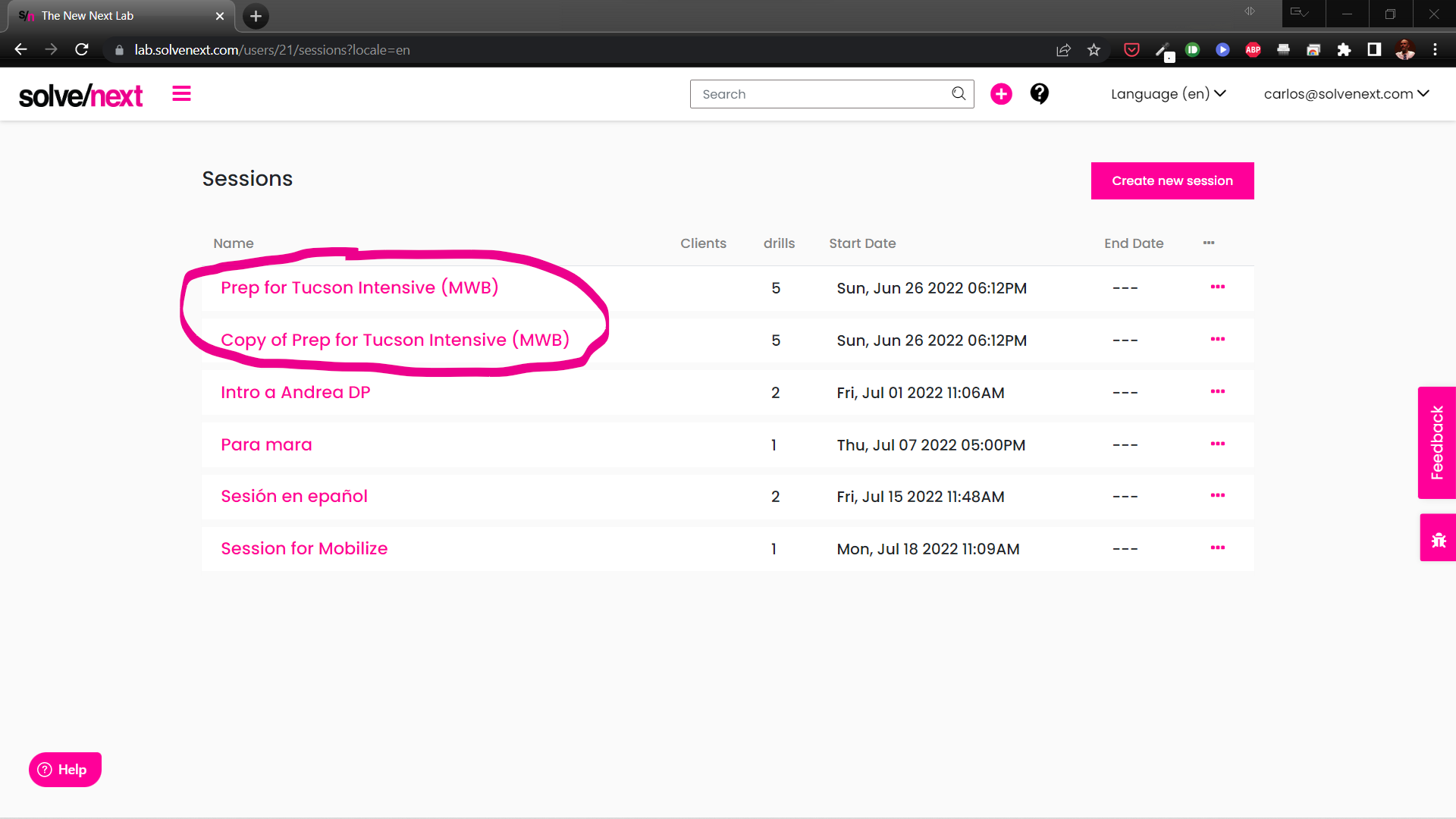
Task: Open the hamburger navigation menu
Action: point(181,94)
